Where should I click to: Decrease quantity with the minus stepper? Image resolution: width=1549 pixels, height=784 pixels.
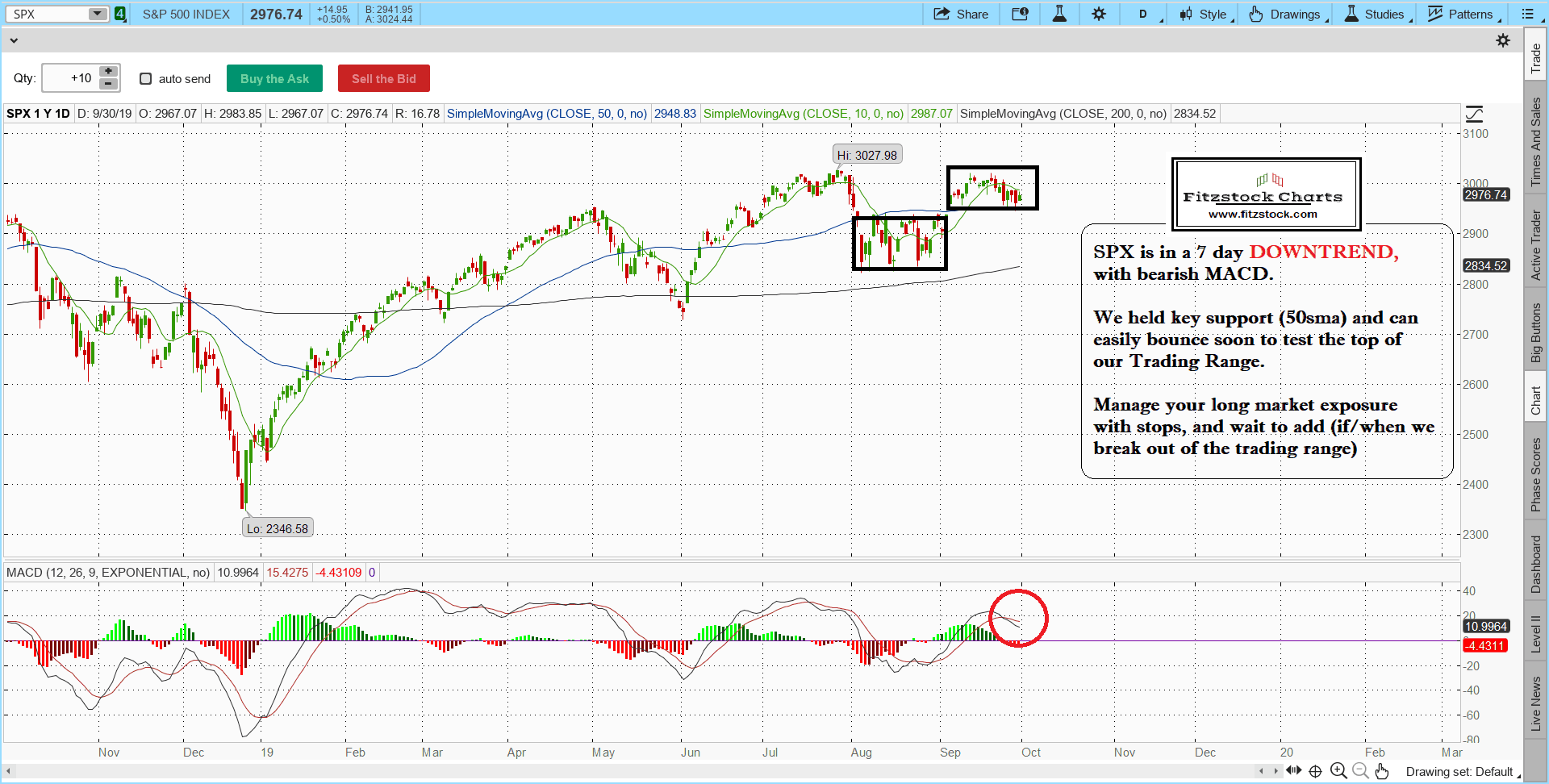[108, 85]
